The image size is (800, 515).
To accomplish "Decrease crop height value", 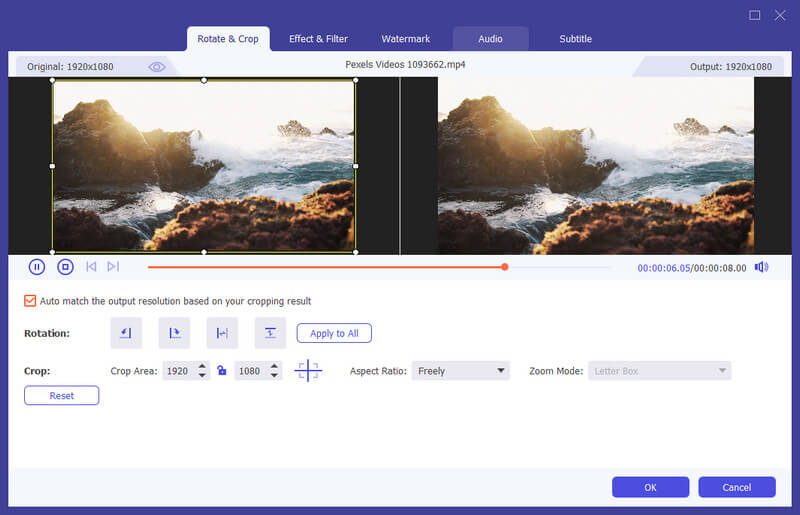I will 274,376.
